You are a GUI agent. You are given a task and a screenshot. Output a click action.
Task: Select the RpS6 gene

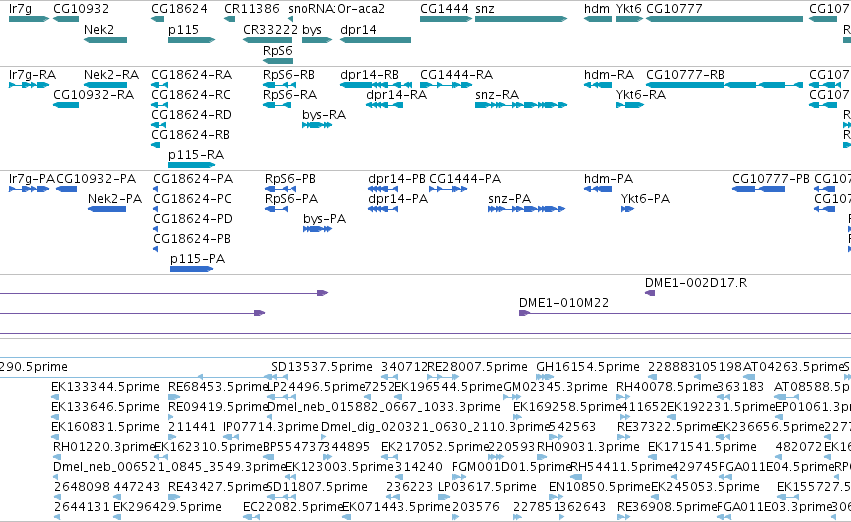point(278,61)
